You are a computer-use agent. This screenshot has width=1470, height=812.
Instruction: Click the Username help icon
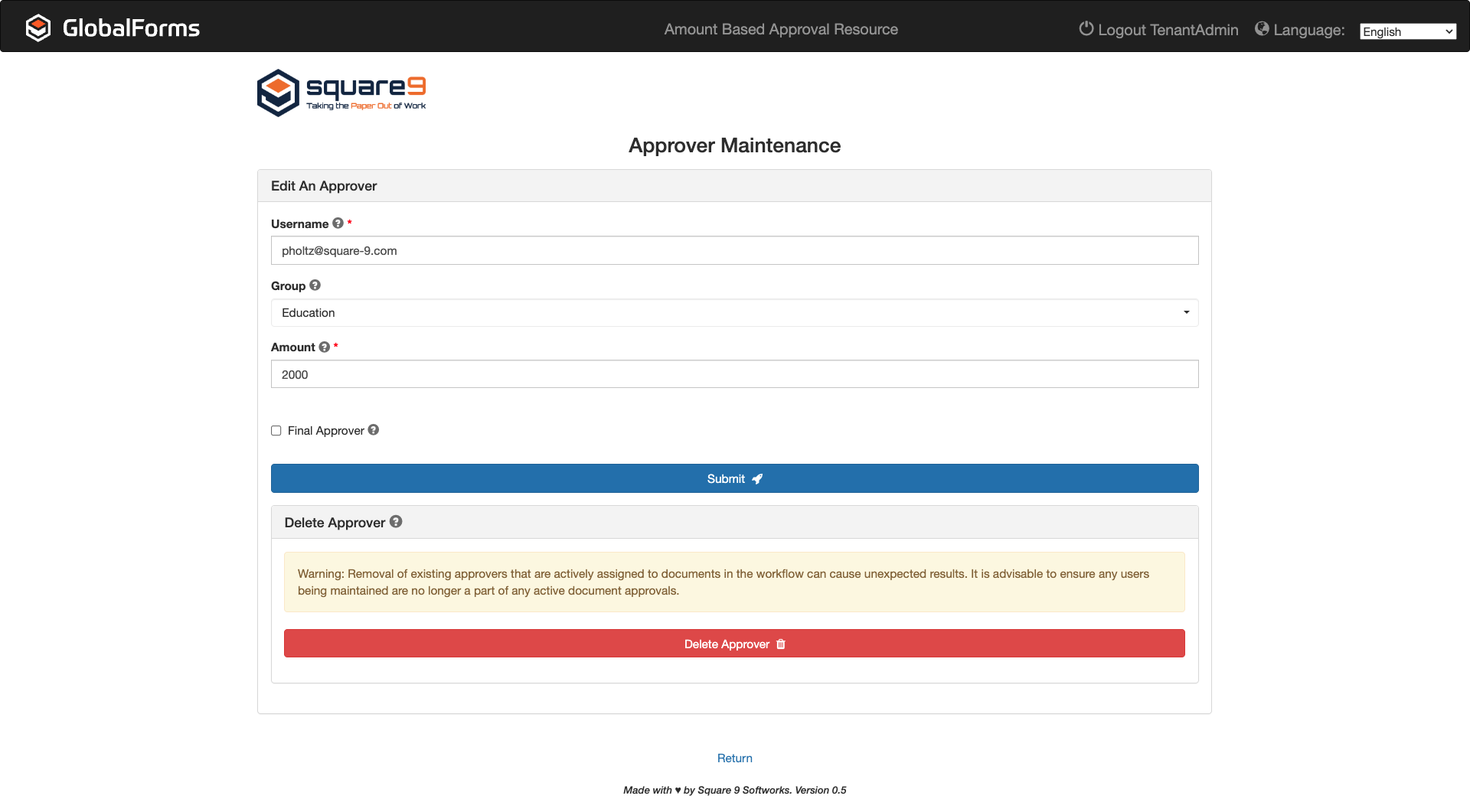click(x=338, y=223)
